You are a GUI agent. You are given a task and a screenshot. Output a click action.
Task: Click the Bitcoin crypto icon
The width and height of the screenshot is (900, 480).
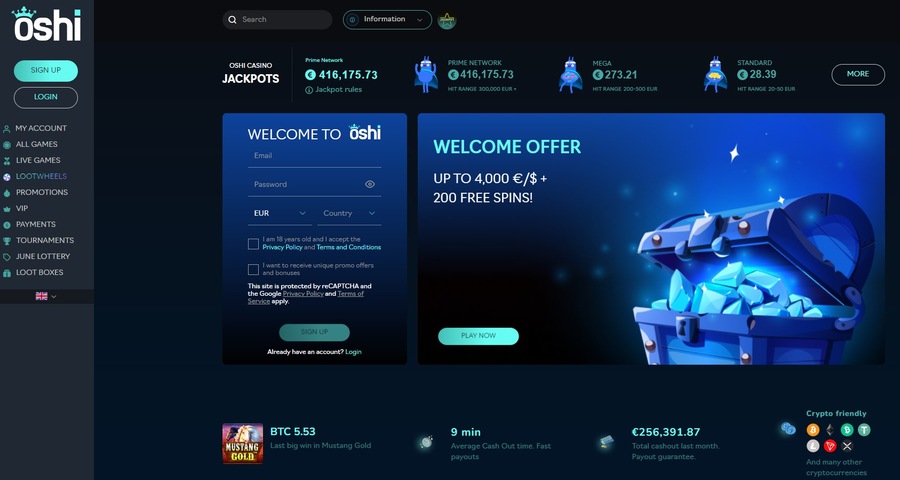813,429
